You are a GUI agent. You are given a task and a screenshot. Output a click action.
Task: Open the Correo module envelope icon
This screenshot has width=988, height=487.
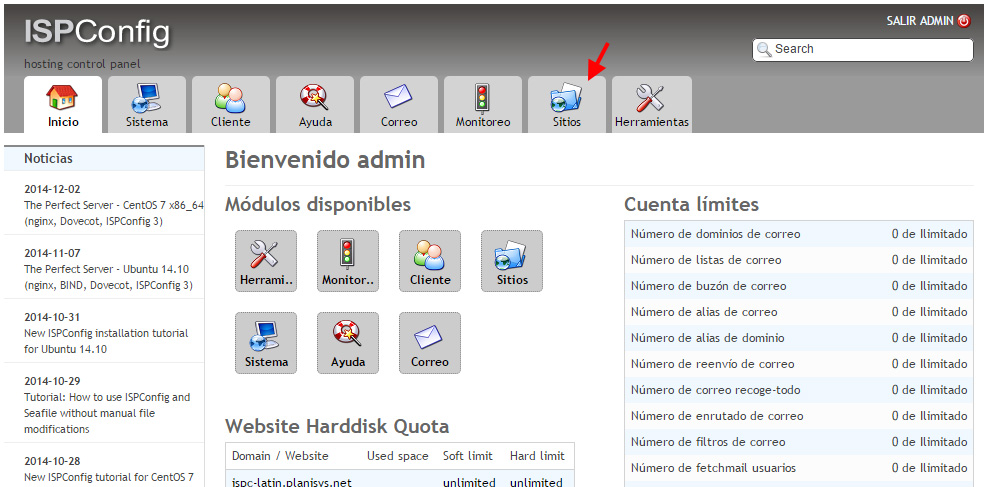(x=430, y=343)
